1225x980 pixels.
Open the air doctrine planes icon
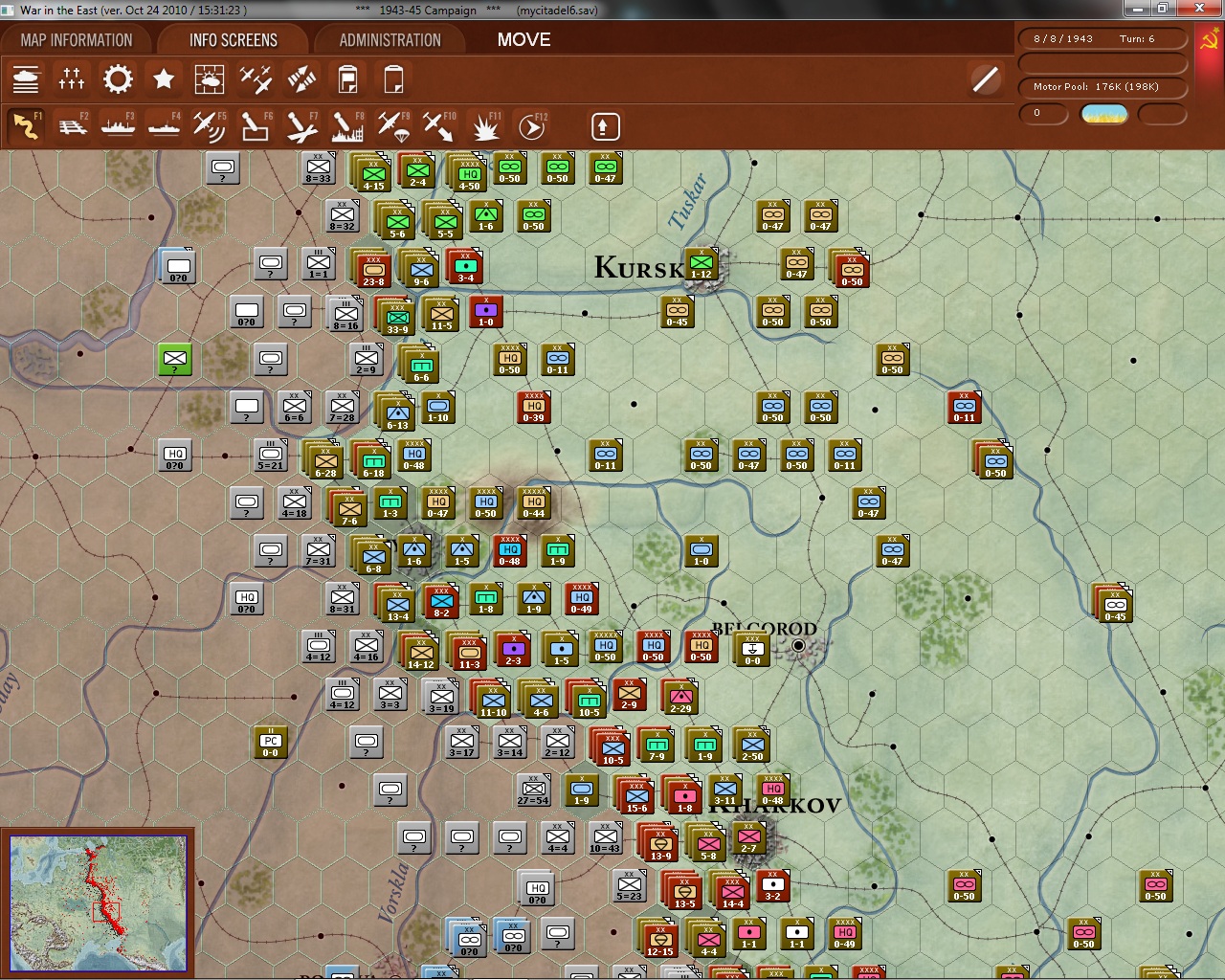[256, 79]
